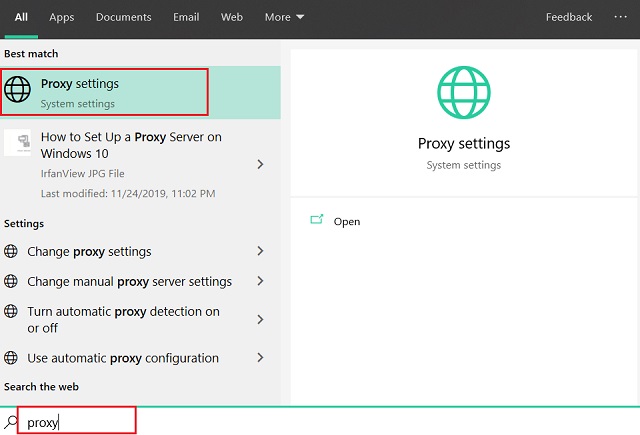Screen dimensions: 640x435
Task: Expand arrow for Change proxy settings
Action: (x=260, y=251)
